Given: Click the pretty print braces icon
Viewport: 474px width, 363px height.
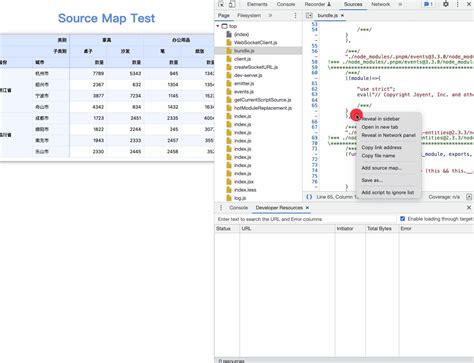Looking at the screenshot, I should (x=309, y=197).
